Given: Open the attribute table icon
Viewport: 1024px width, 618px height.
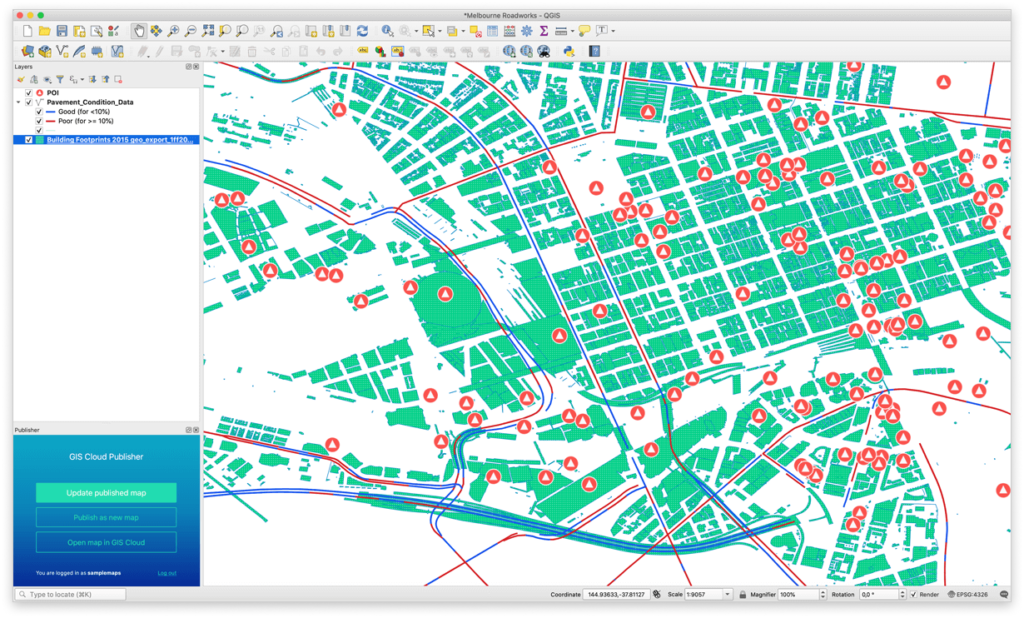Looking at the screenshot, I should coord(492,31).
